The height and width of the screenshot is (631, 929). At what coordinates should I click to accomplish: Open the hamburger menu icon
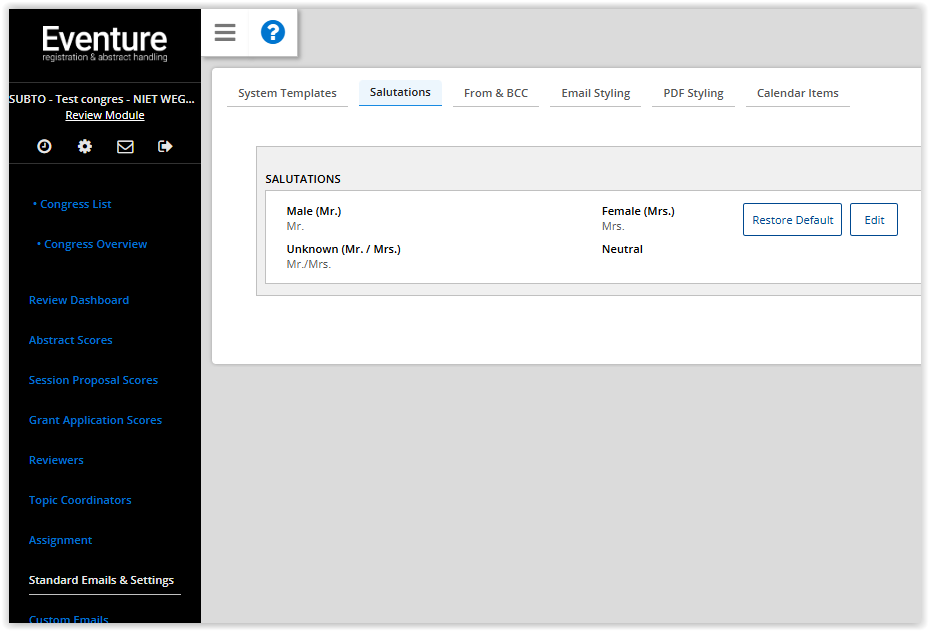[225, 33]
